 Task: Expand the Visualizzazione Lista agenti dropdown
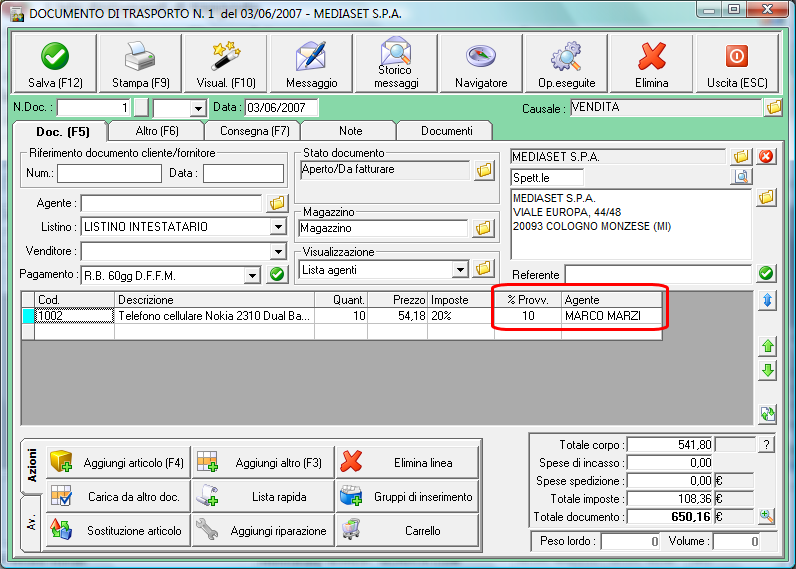[460, 270]
